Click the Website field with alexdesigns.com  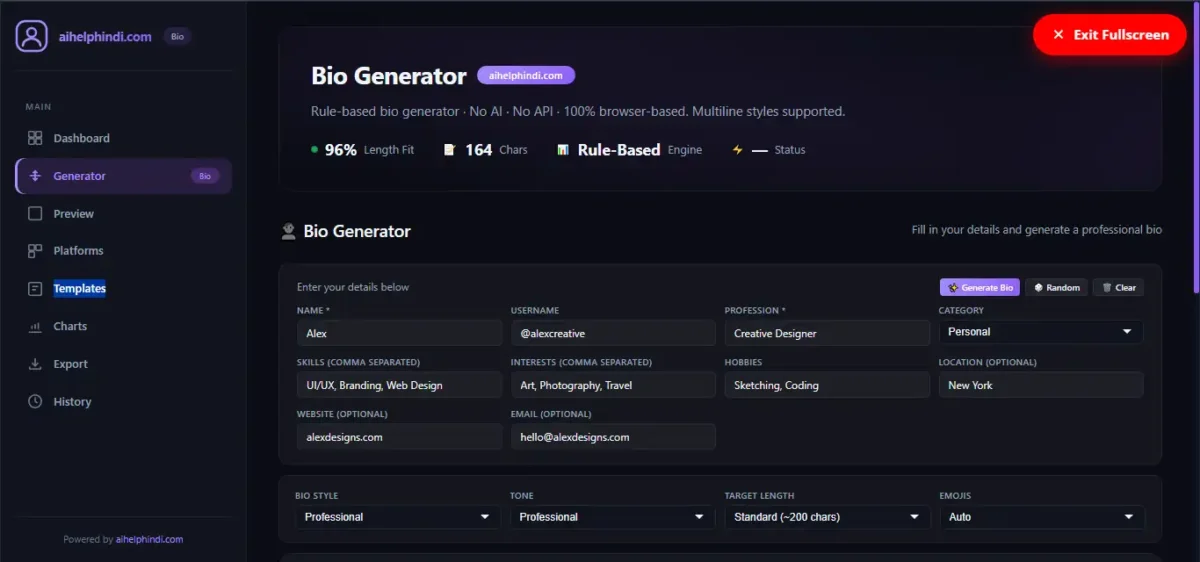(399, 437)
